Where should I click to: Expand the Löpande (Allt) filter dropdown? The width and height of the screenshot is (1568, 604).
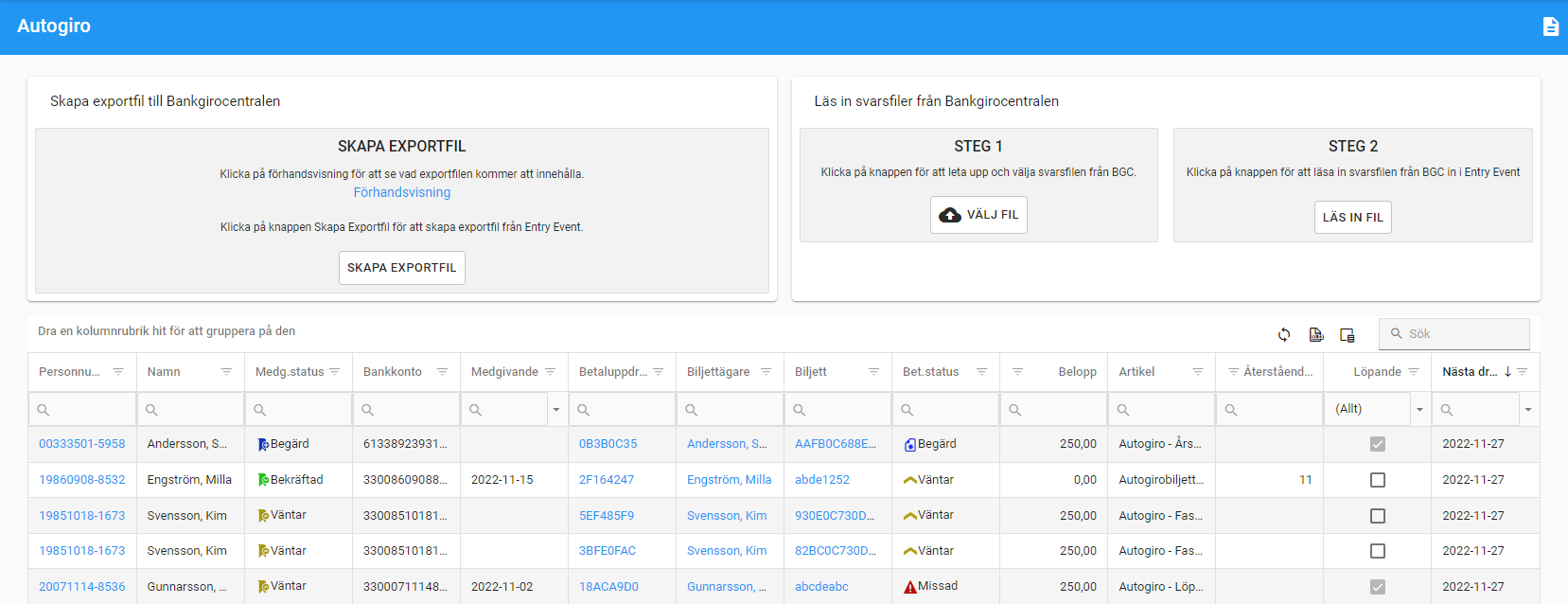1418,410
